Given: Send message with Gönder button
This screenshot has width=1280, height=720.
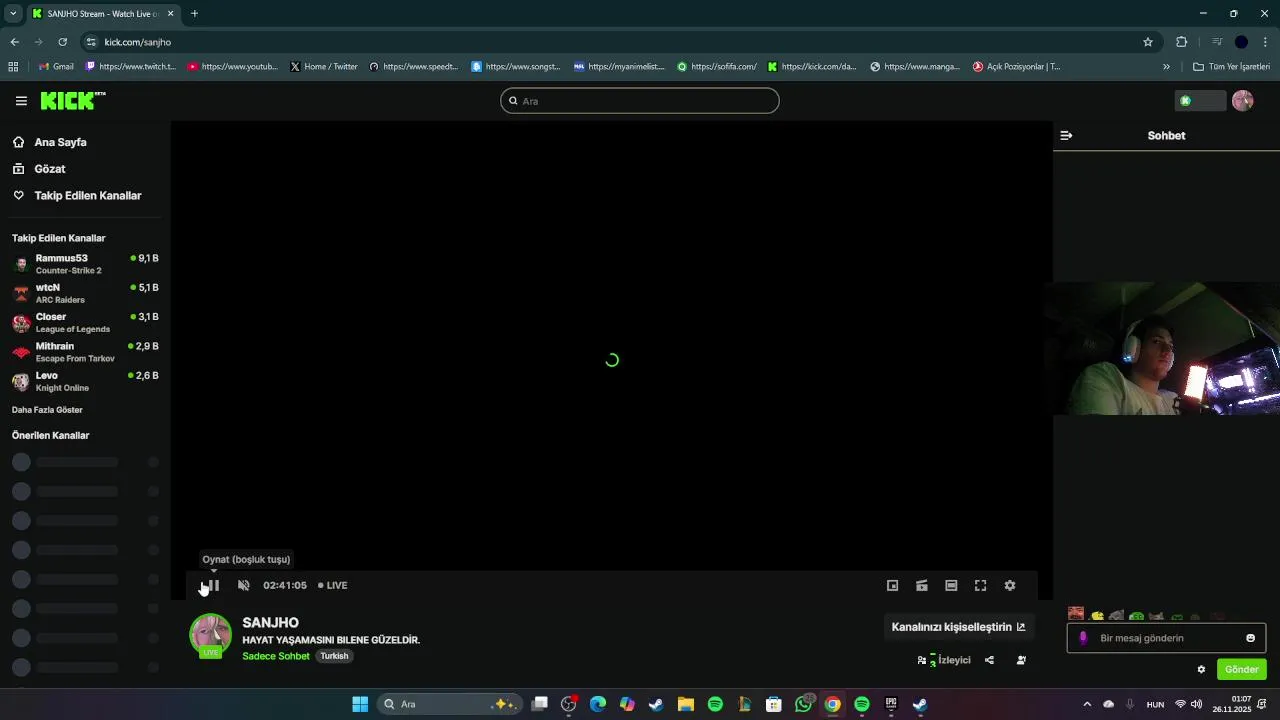Looking at the screenshot, I should 1241,669.
